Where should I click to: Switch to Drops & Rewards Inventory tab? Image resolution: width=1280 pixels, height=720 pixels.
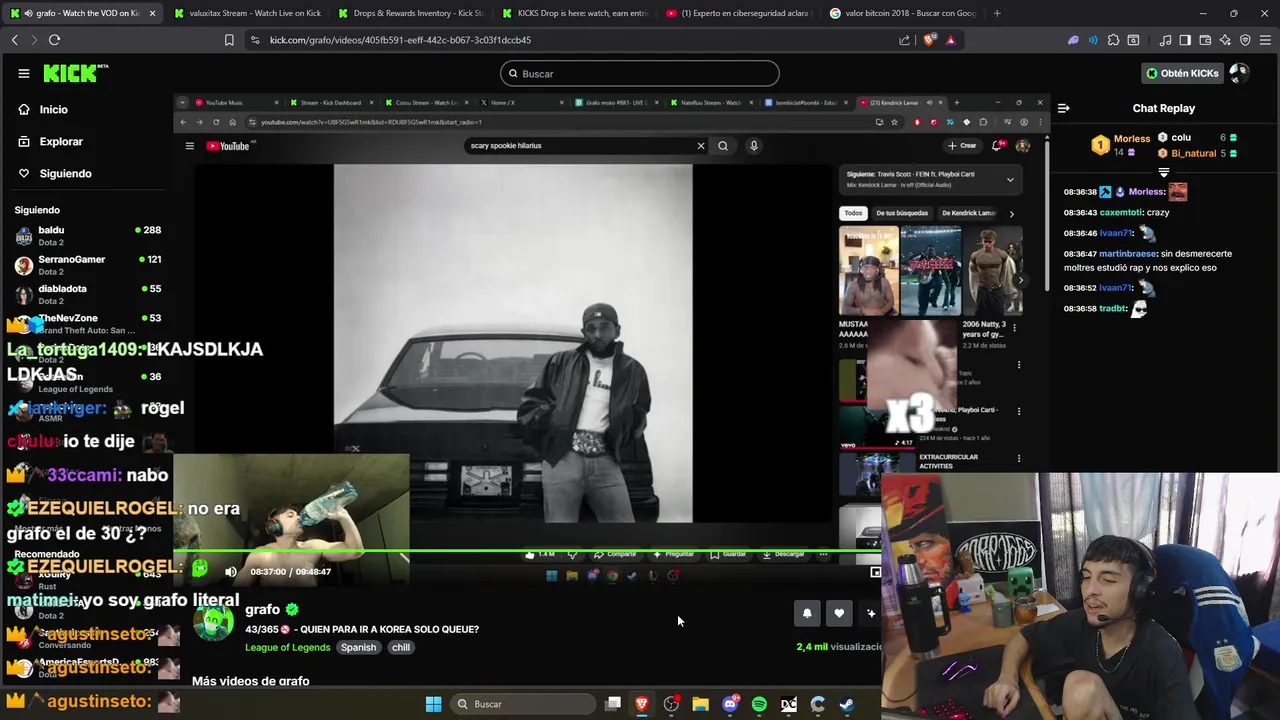click(410, 13)
